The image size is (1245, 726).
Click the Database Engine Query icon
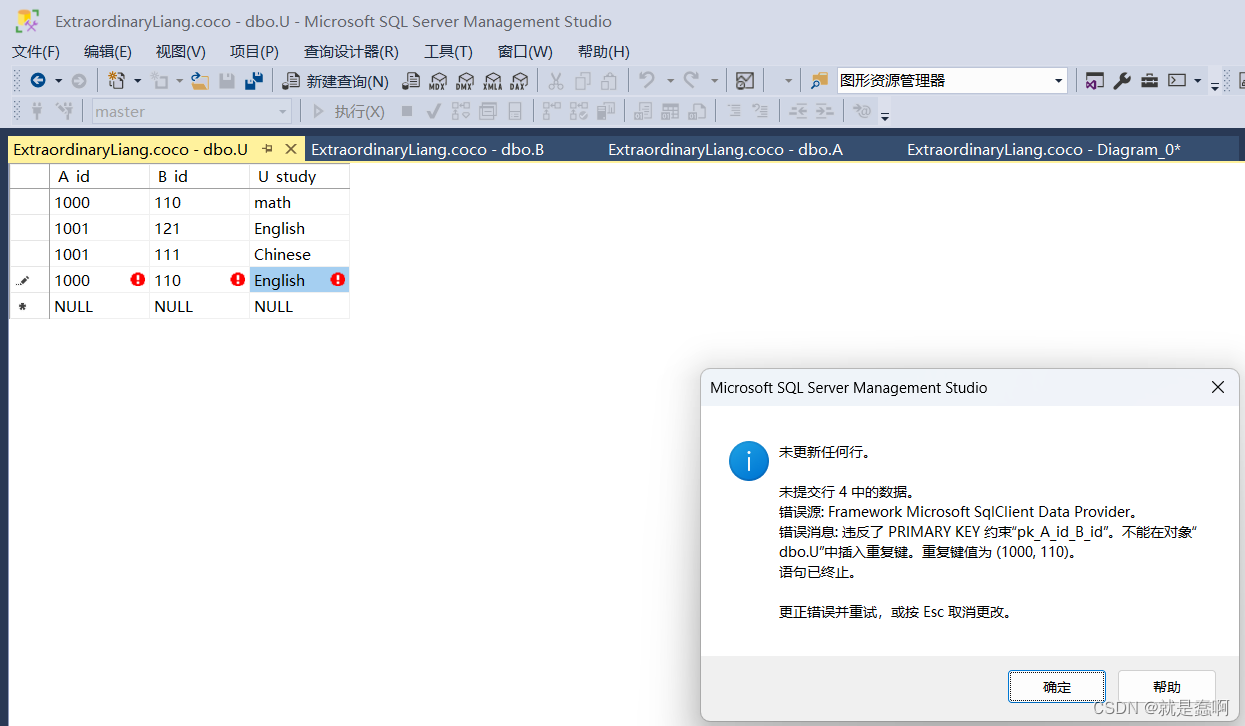pyautogui.click(x=411, y=81)
